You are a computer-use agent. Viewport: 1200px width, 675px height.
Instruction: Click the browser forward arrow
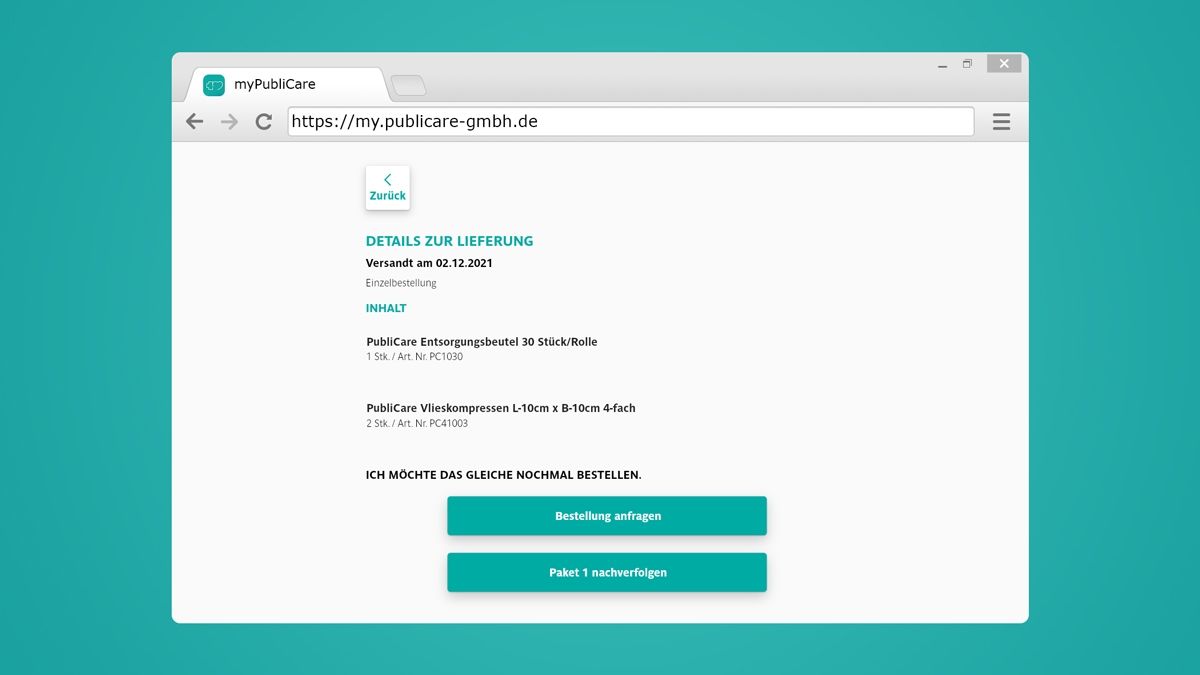point(229,122)
